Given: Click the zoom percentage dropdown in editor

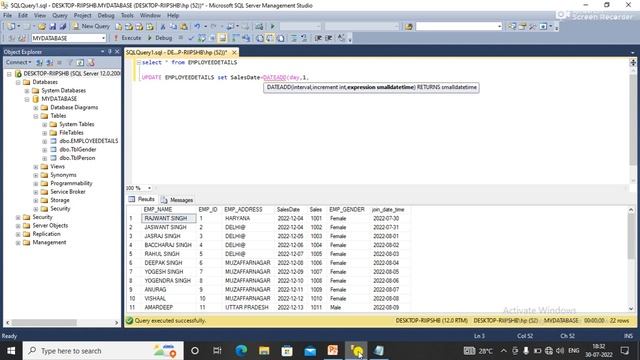Looking at the screenshot, I should (149, 188).
